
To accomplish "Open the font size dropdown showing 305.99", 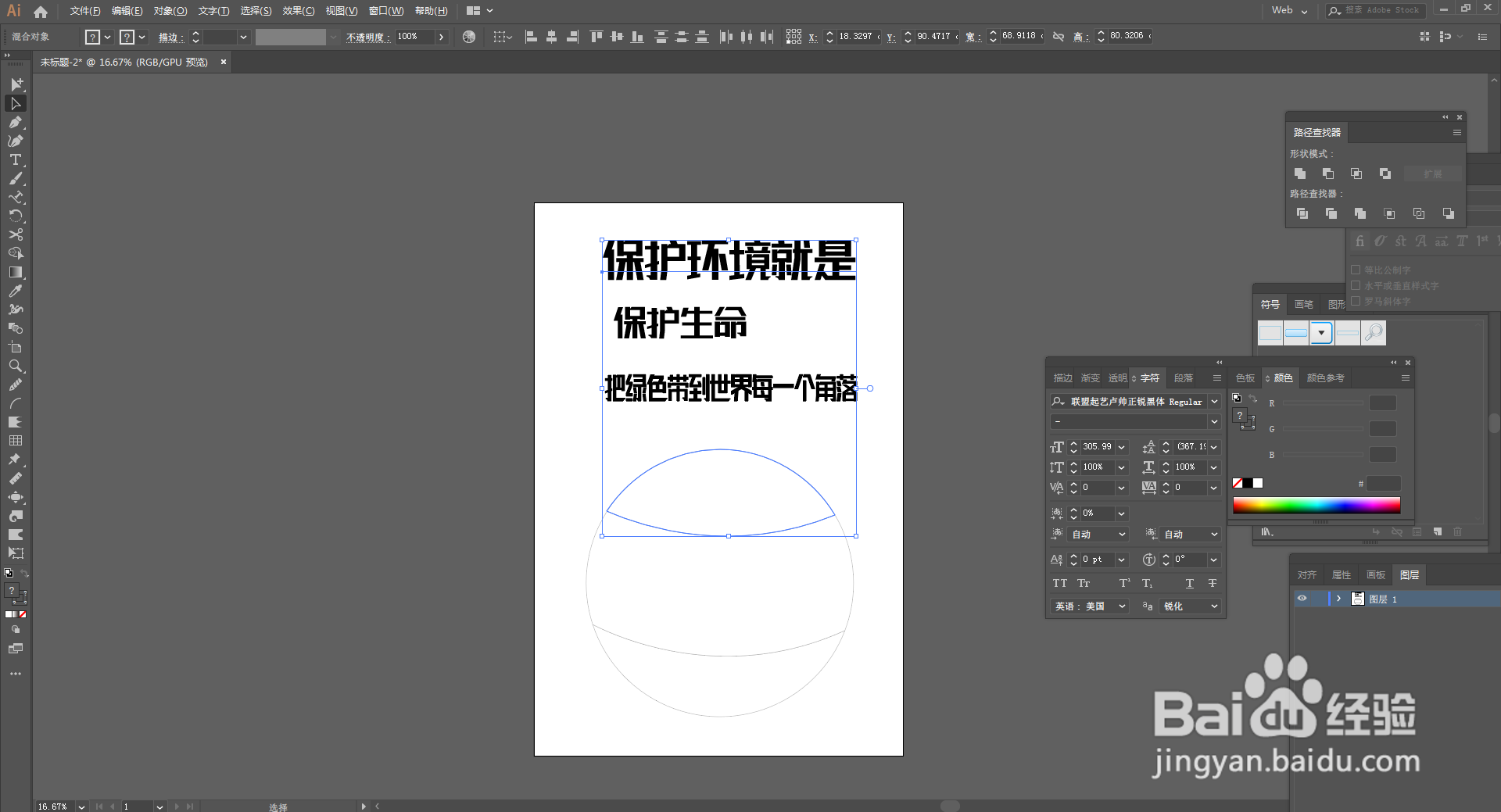I will 1122,447.
